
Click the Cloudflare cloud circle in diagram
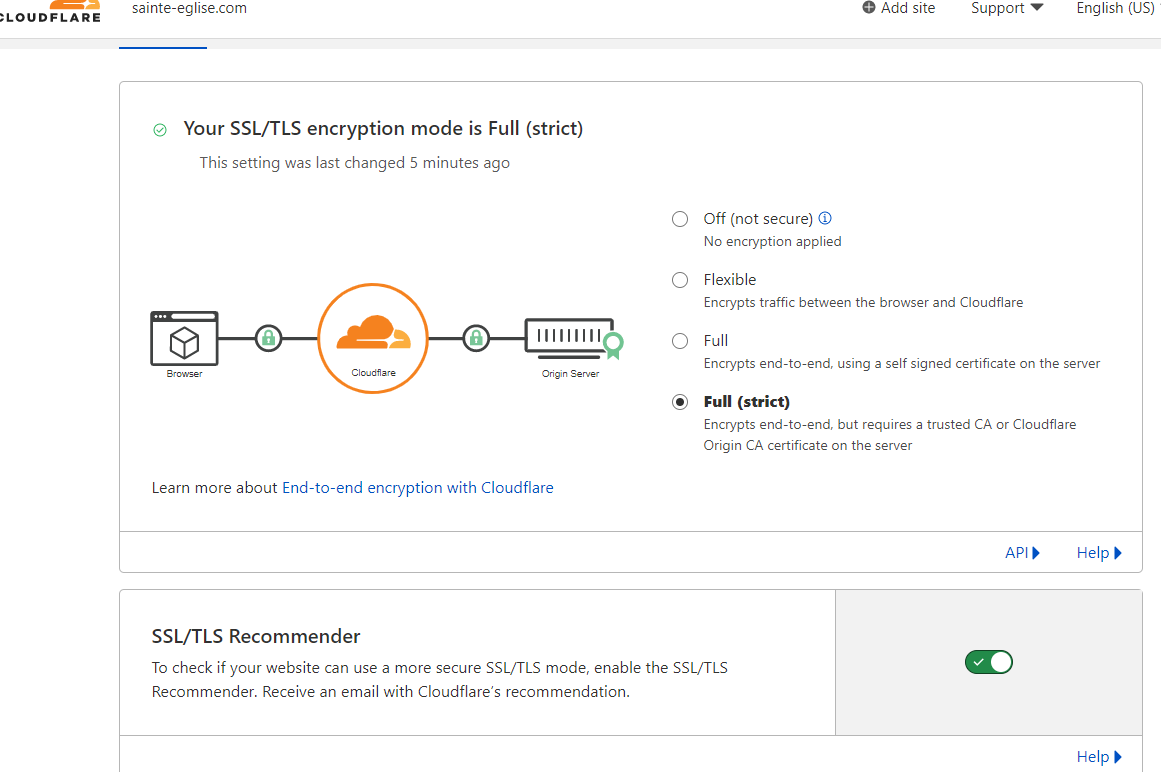(x=372, y=337)
